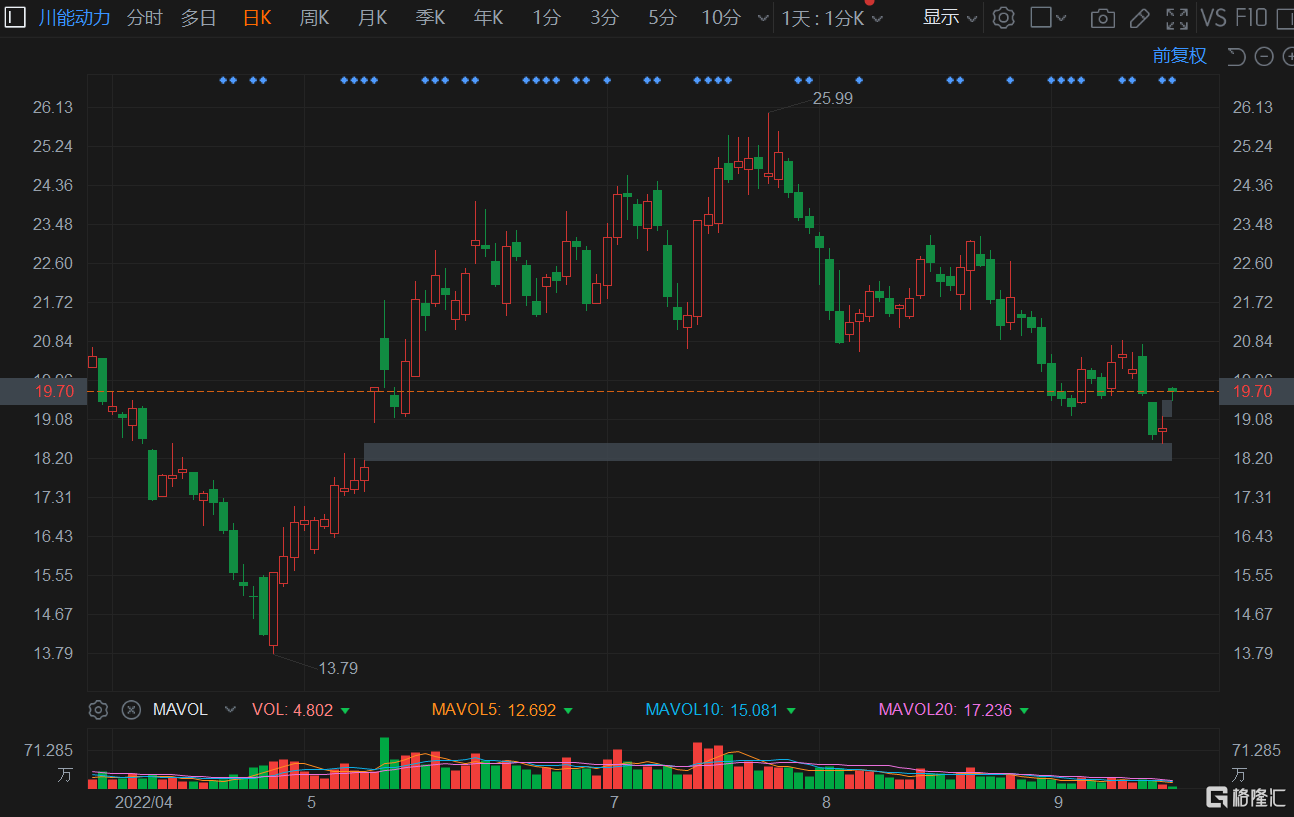Screen dimensions: 1294x817
Task: Click the gray support zone rectangle
Action: [767, 452]
